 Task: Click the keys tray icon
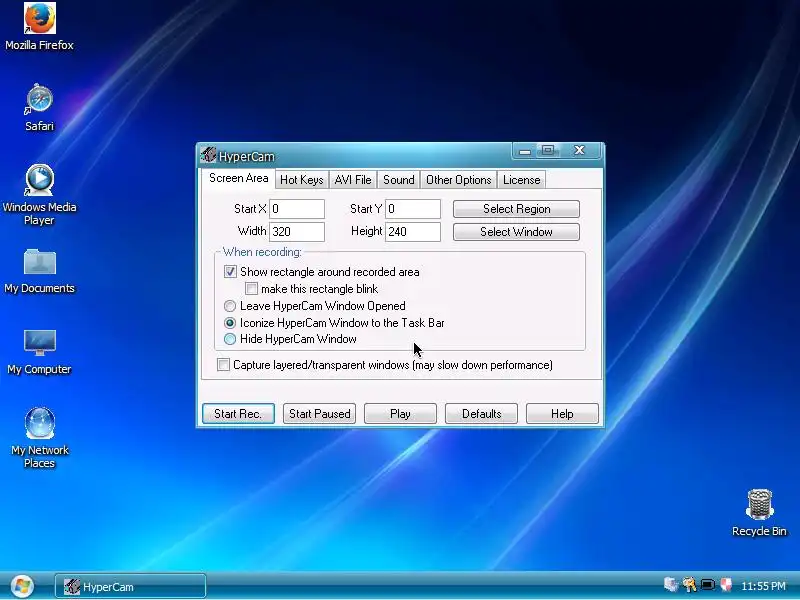tap(689, 585)
